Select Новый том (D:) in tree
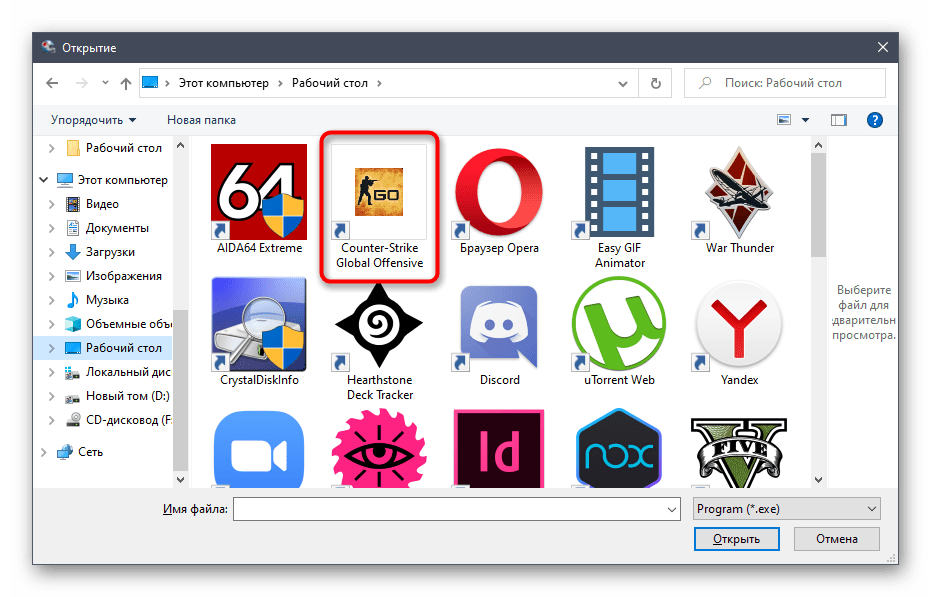Image resolution: width=931 pixels, height=597 pixels. [127, 396]
